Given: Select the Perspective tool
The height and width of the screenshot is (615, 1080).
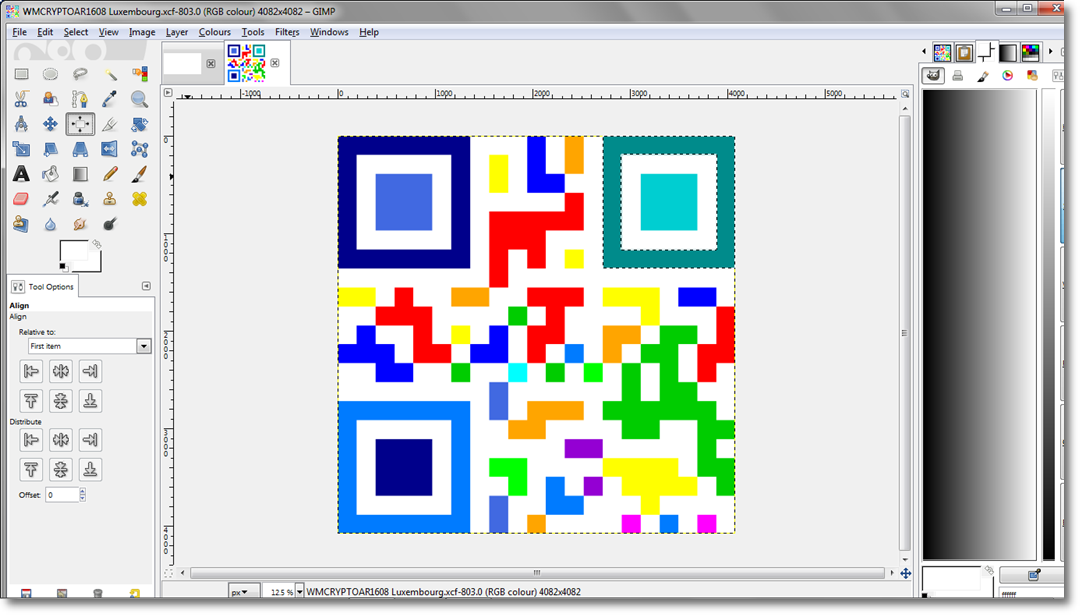Looking at the screenshot, I should (x=80, y=149).
